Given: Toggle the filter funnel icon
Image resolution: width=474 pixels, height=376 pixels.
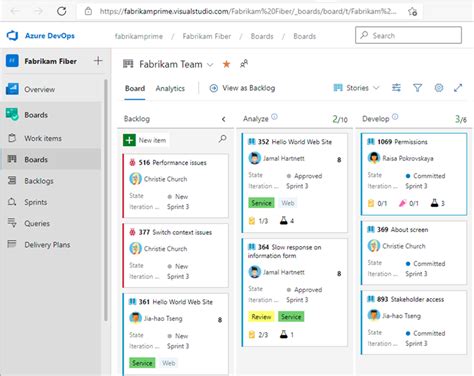Looking at the screenshot, I should point(417,88).
